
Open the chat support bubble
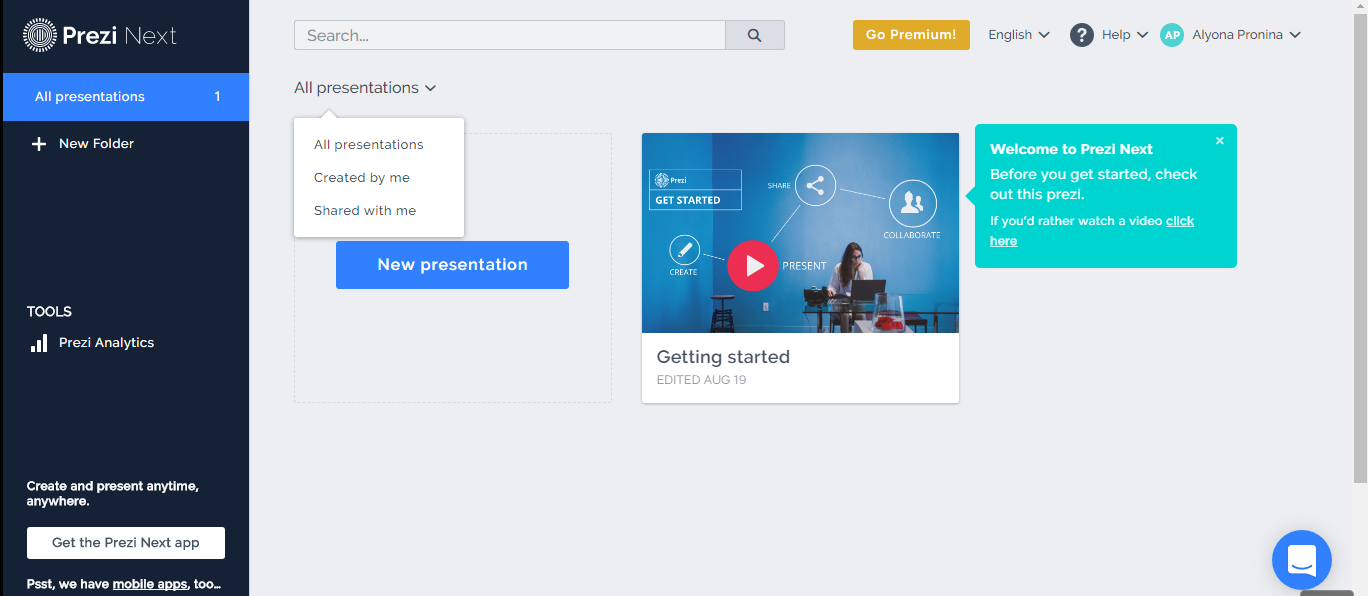pyautogui.click(x=1301, y=560)
